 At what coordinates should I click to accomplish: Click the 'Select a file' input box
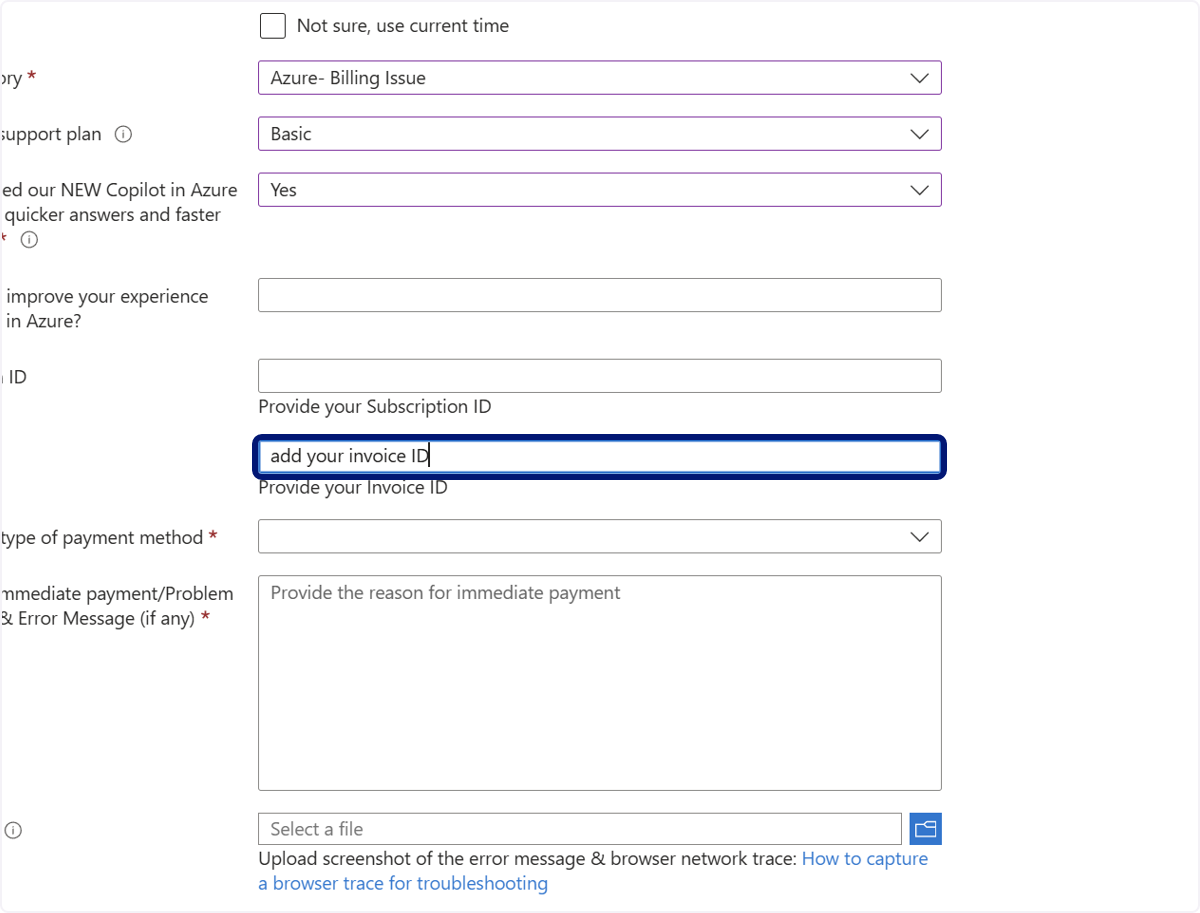[580, 829]
